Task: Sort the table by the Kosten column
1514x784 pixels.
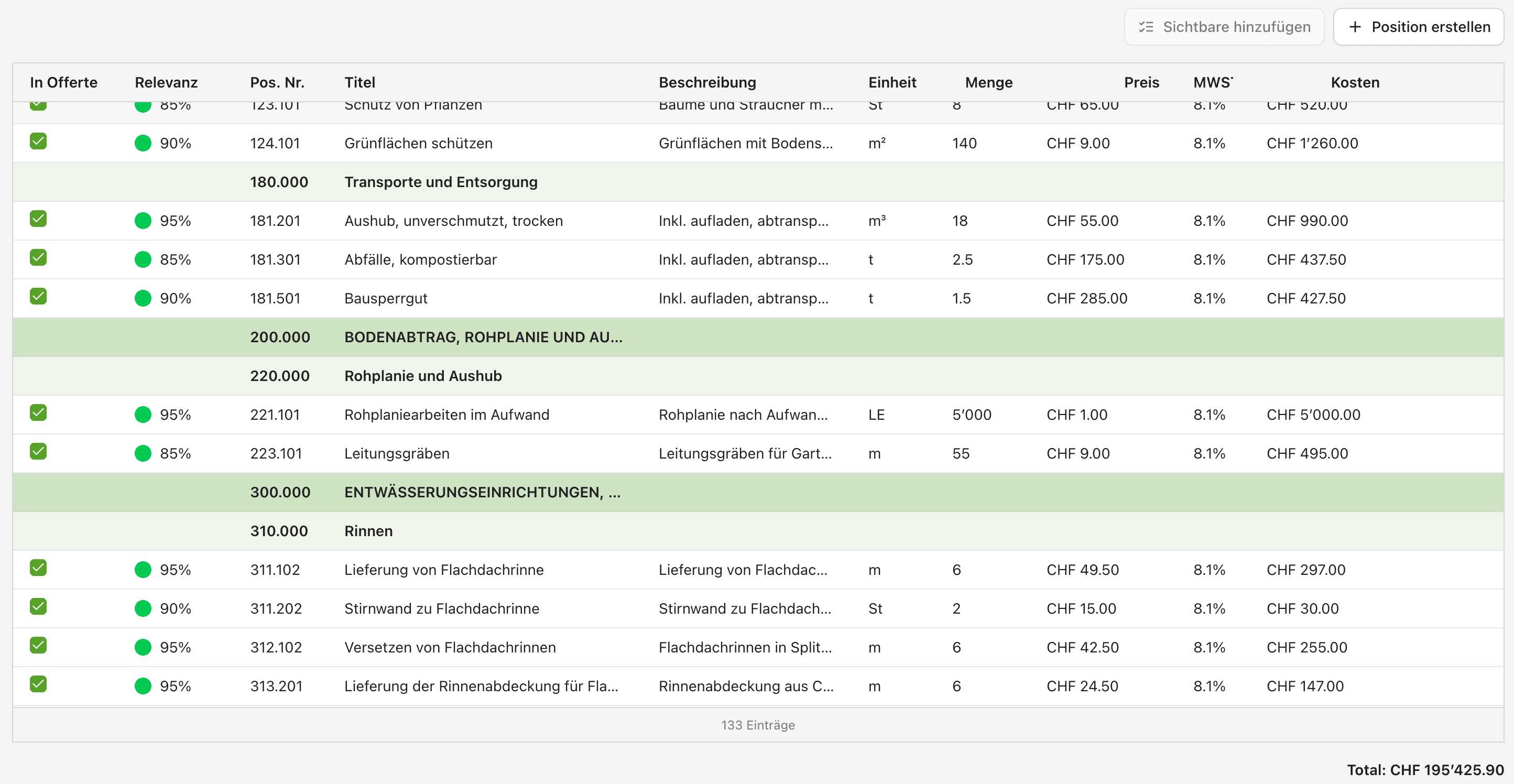Action: point(1355,82)
